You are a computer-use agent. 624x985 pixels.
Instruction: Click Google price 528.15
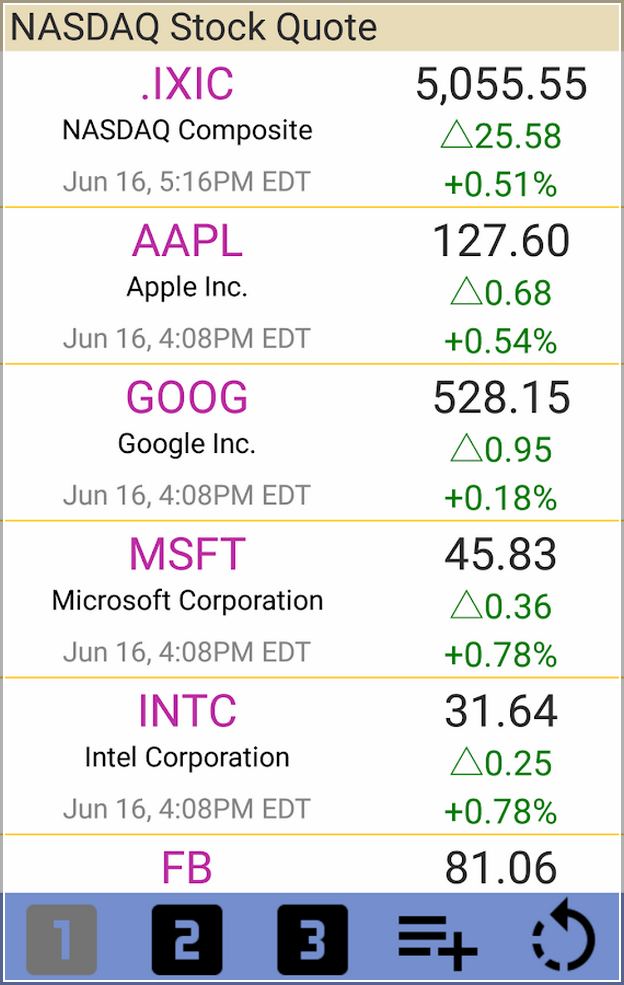coord(501,397)
